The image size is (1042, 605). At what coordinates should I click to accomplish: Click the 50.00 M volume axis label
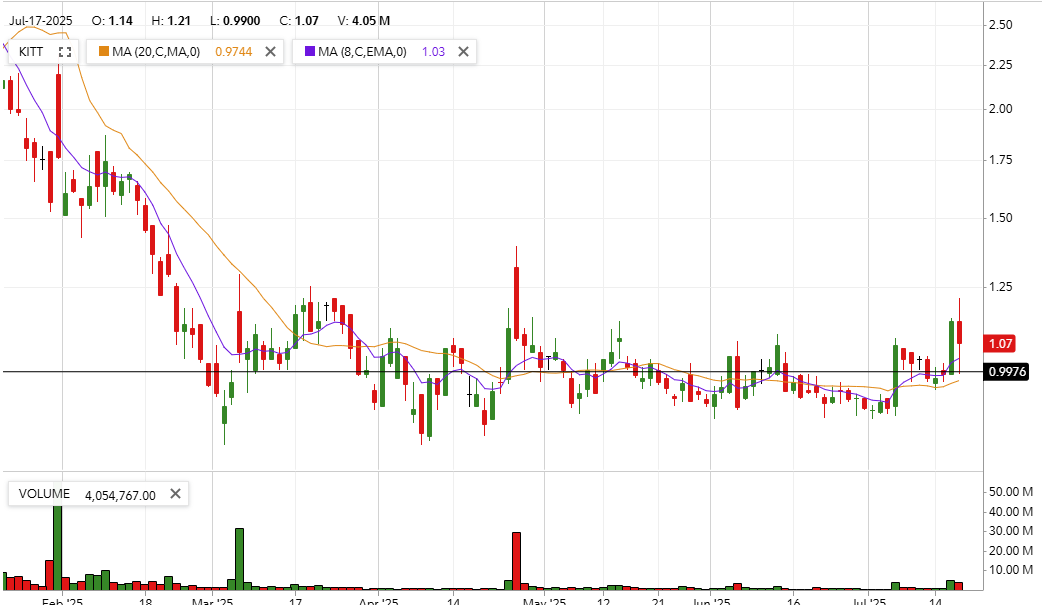[x=1011, y=492]
